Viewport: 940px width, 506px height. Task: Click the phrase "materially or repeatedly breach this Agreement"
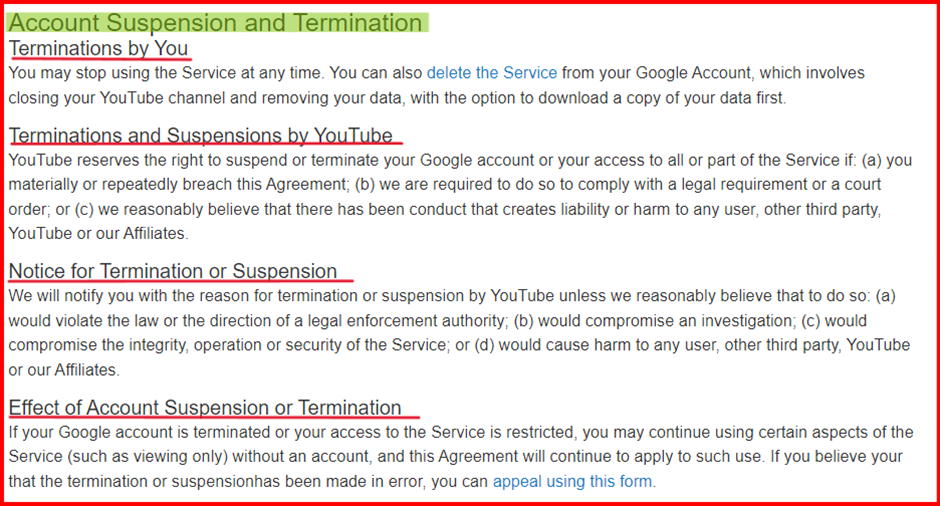[178, 185]
